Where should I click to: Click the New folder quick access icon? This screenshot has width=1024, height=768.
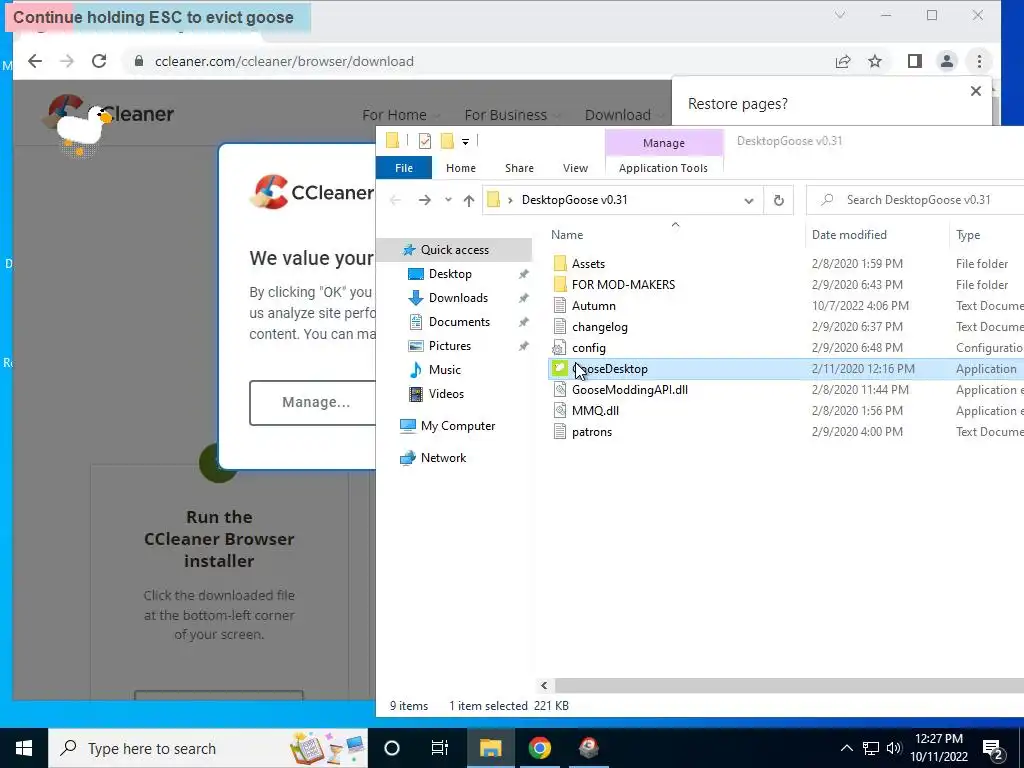coord(447,141)
